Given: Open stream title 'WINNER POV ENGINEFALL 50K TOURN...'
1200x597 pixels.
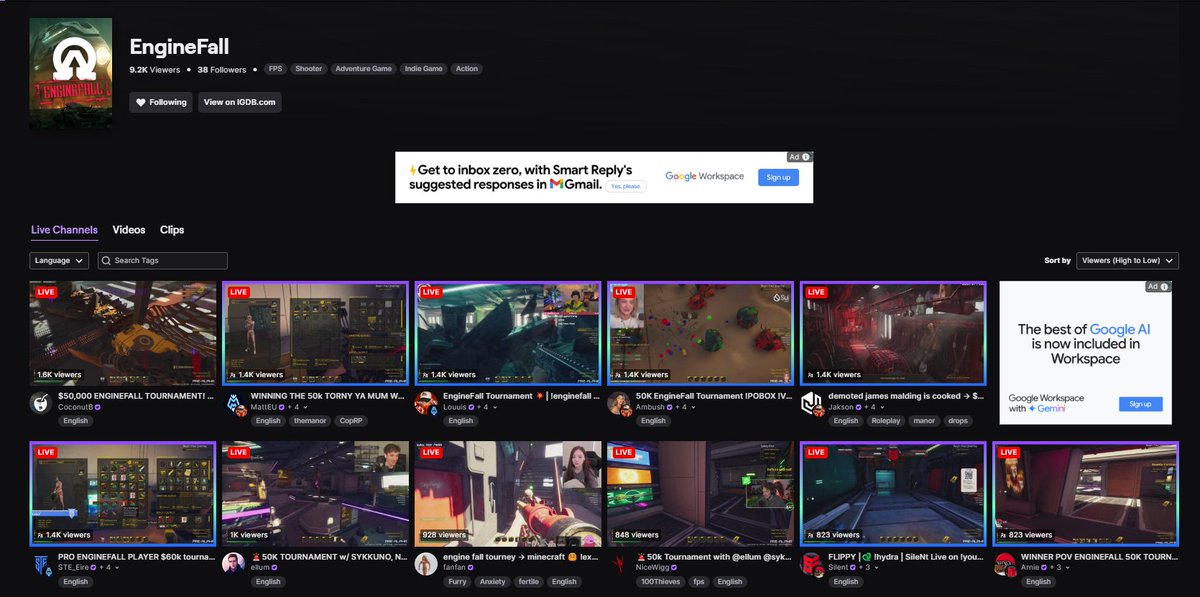Looking at the screenshot, I should point(1099,556).
